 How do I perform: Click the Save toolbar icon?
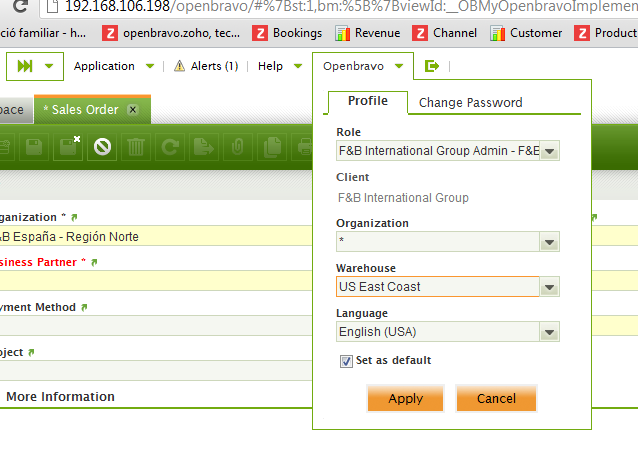coord(34,146)
